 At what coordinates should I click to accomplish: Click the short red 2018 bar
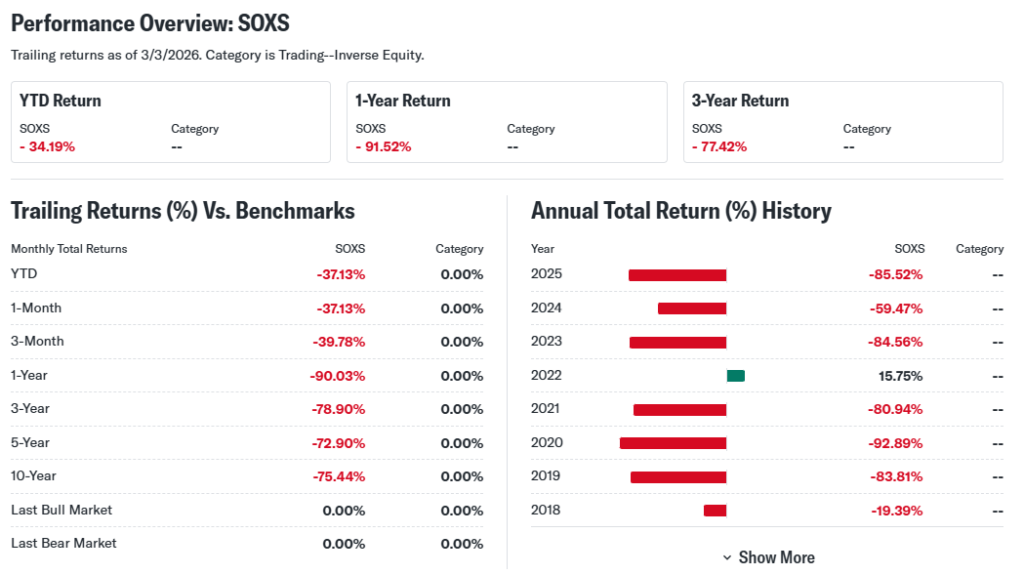[714, 510]
